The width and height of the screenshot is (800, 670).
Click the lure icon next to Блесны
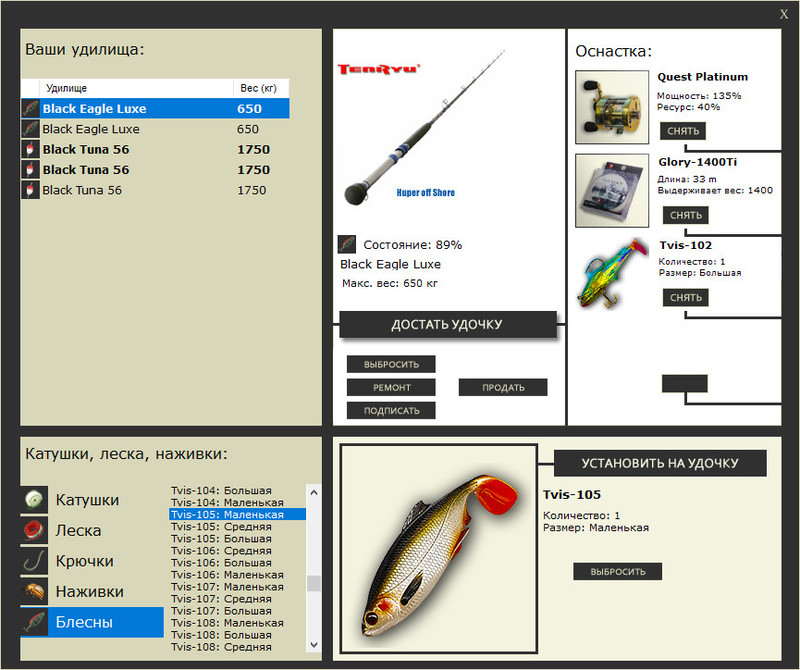point(34,622)
